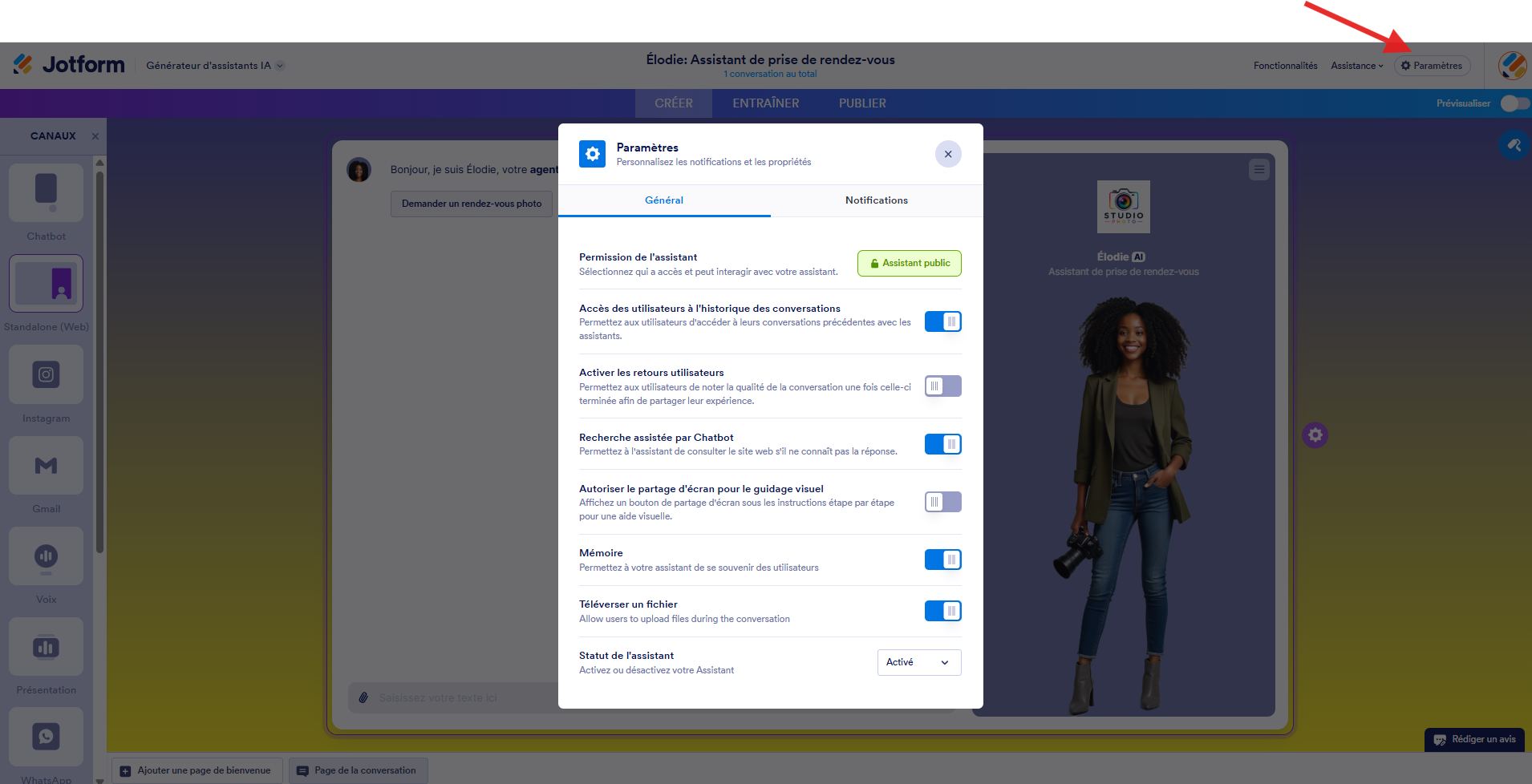Select the Voix channel icon
The width and height of the screenshot is (1532, 784).
point(46,556)
